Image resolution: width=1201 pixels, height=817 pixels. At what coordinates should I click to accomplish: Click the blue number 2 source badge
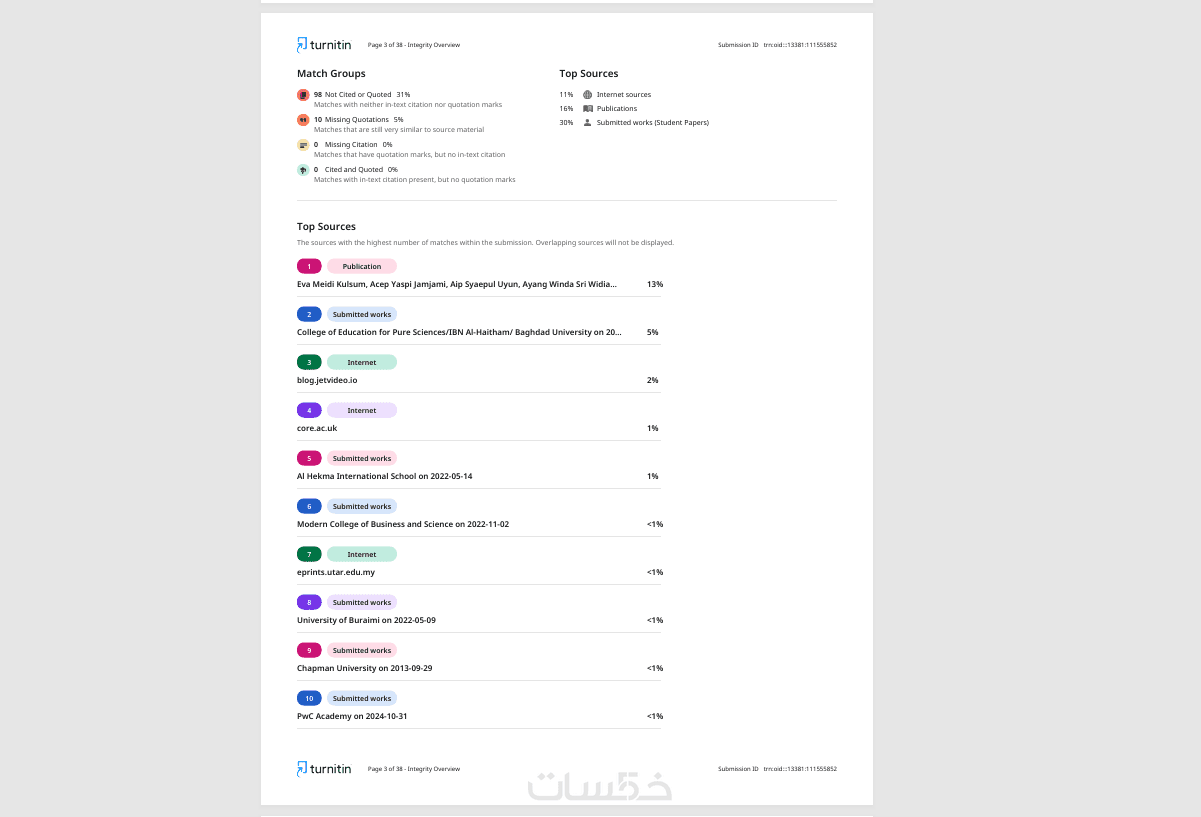click(x=309, y=314)
